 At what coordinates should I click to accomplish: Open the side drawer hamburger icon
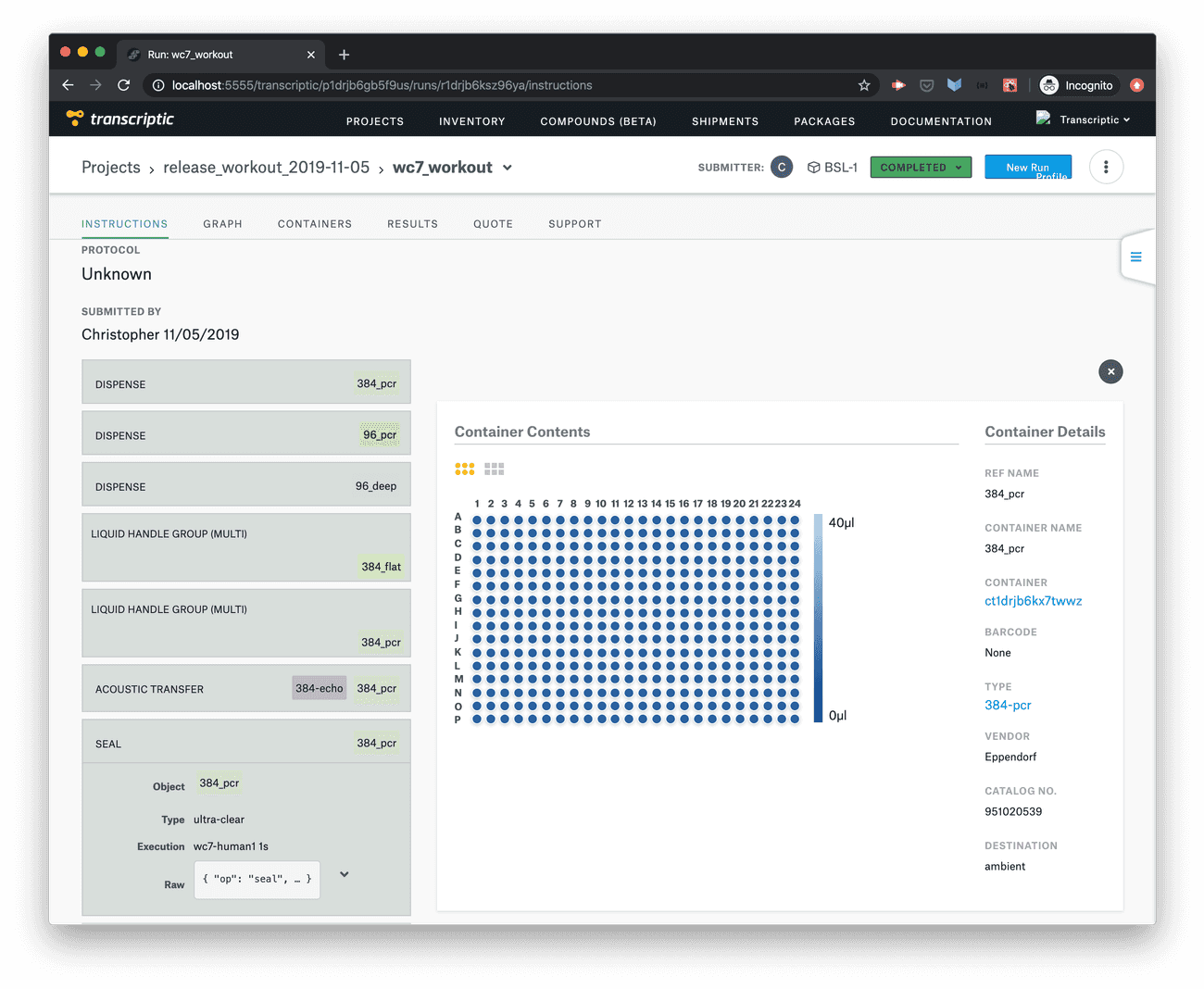click(1135, 257)
